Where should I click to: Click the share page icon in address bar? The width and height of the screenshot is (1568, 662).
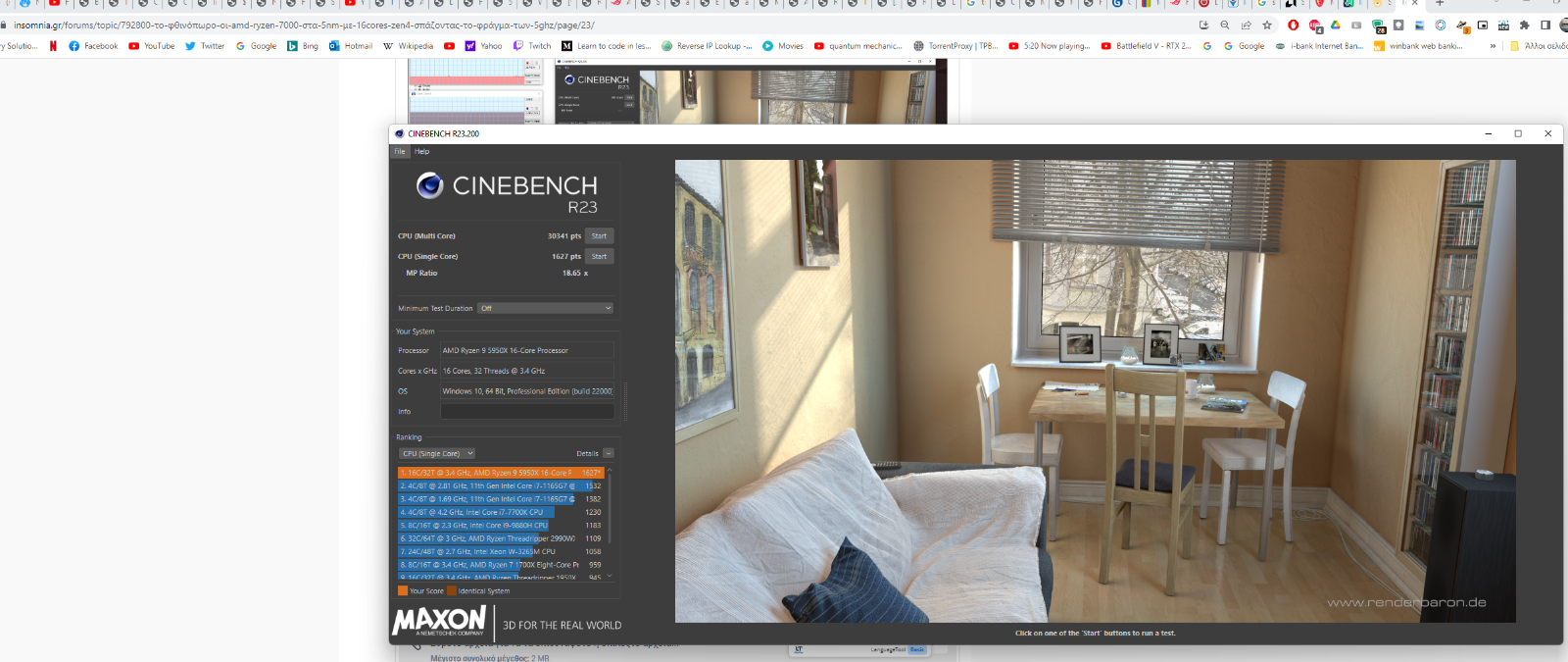pyautogui.click(x=1246, y=25)
